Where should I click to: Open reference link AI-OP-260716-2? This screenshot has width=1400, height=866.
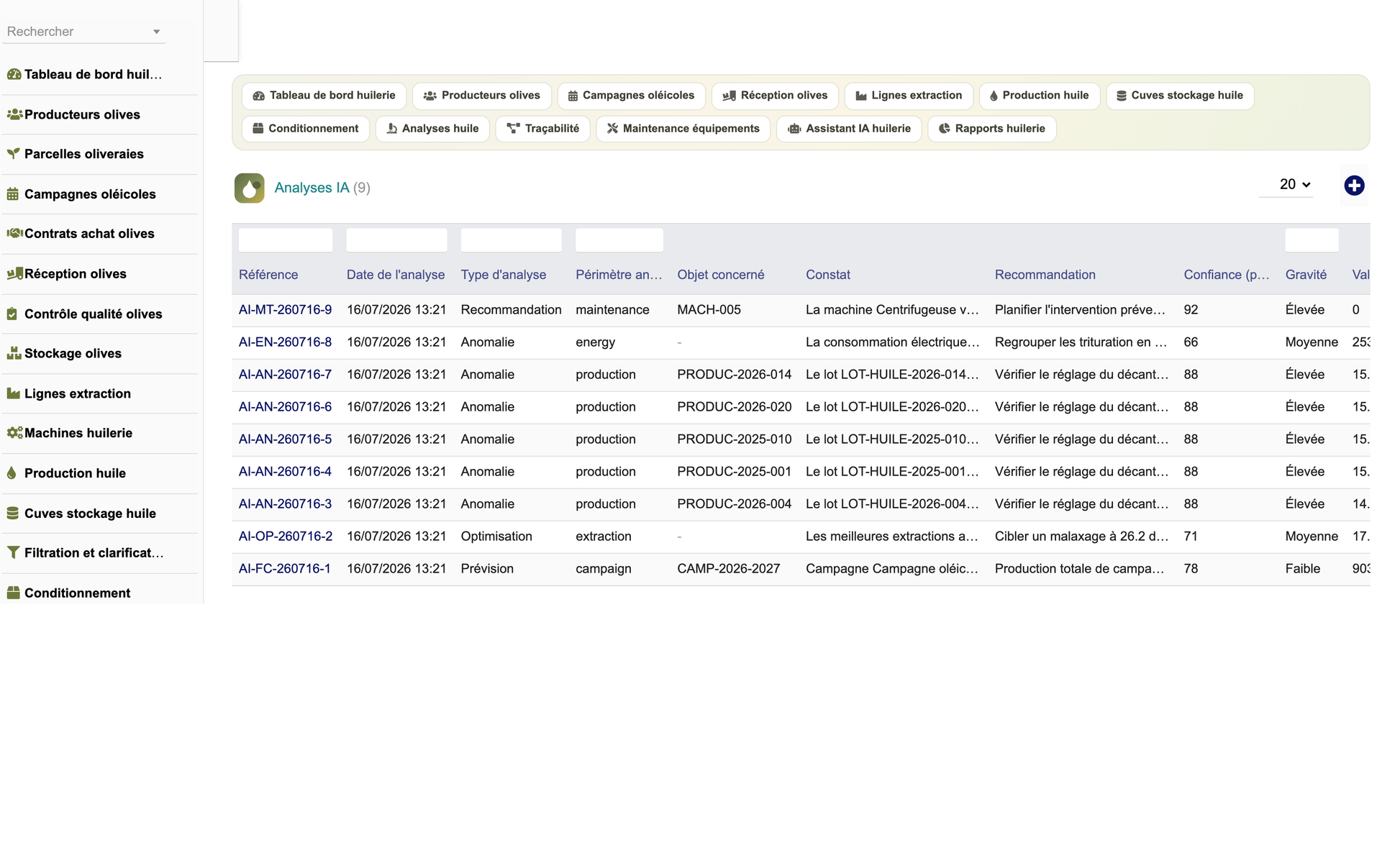click(286, 537)
